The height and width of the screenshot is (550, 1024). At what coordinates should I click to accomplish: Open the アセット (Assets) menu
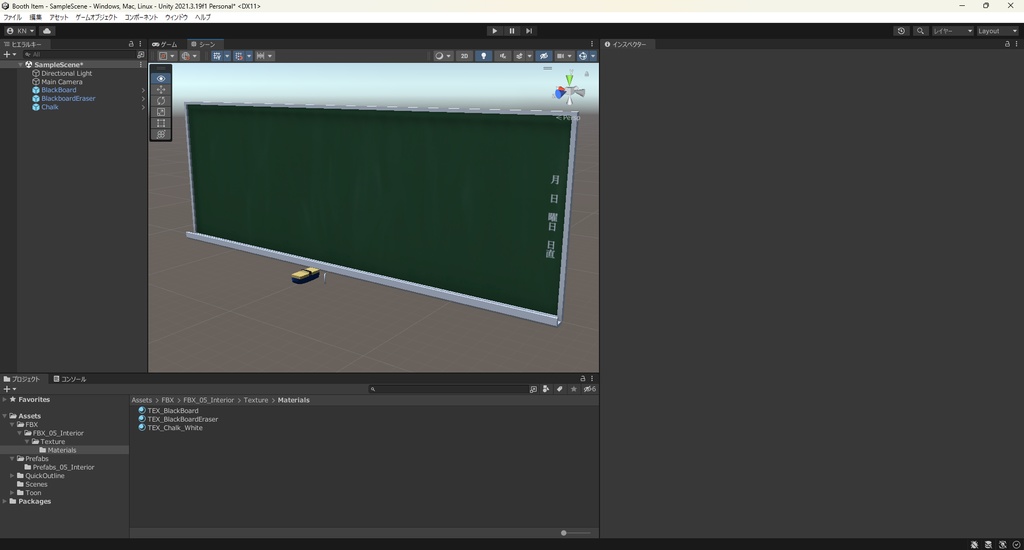tap(59, 17)
